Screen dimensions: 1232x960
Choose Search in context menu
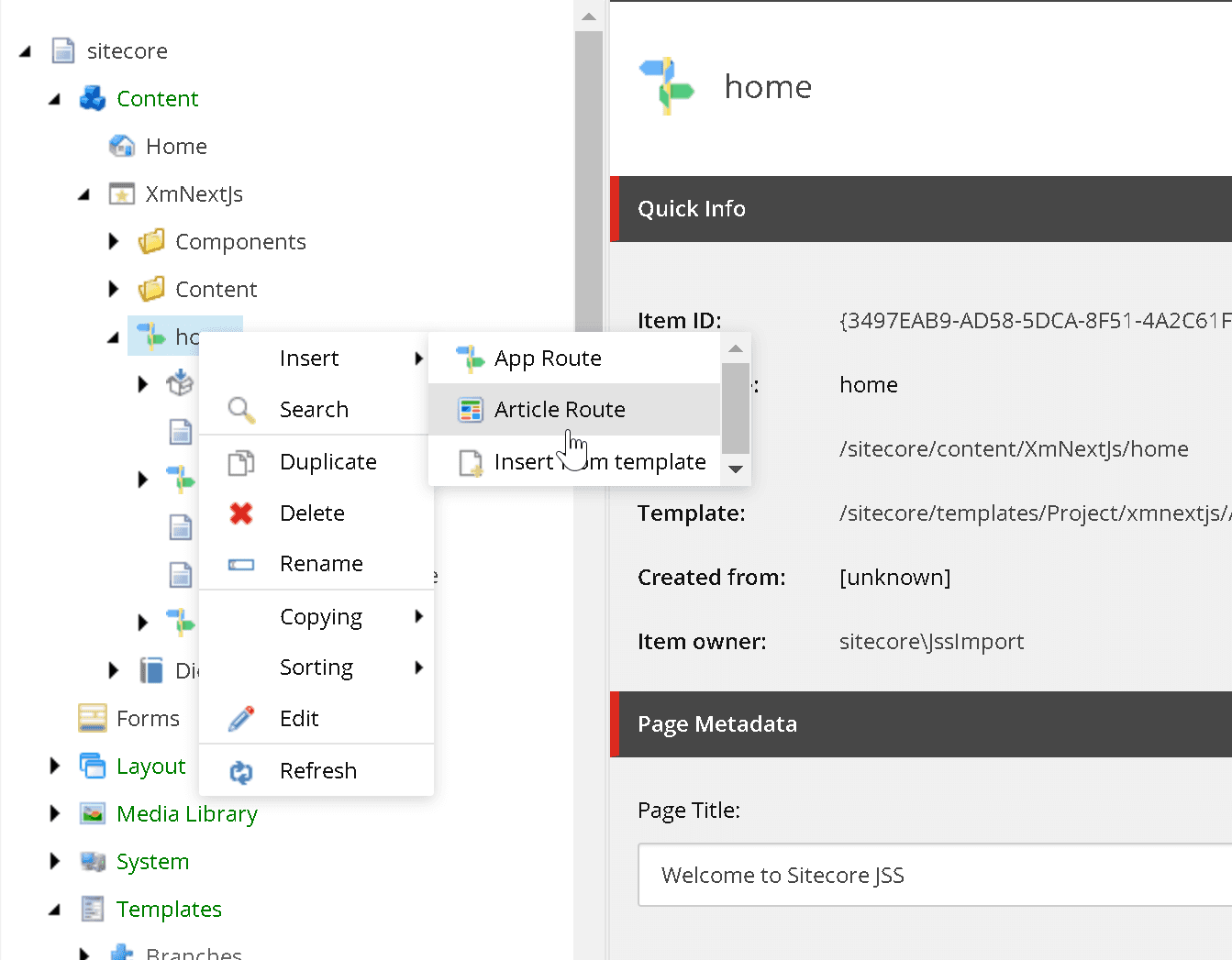click(316, 410)
